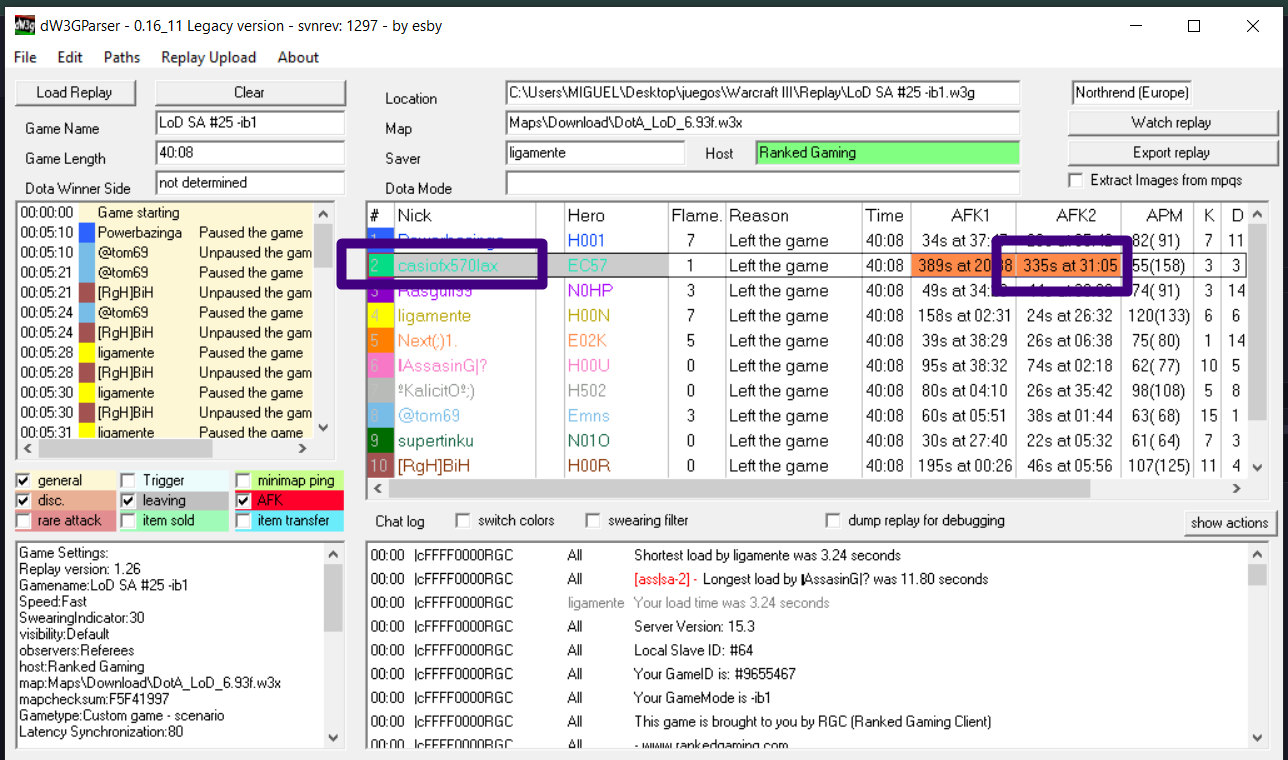1288x760 pixels.
Task: Click player table horizontal scrollbar
Action: pos(739,489)
